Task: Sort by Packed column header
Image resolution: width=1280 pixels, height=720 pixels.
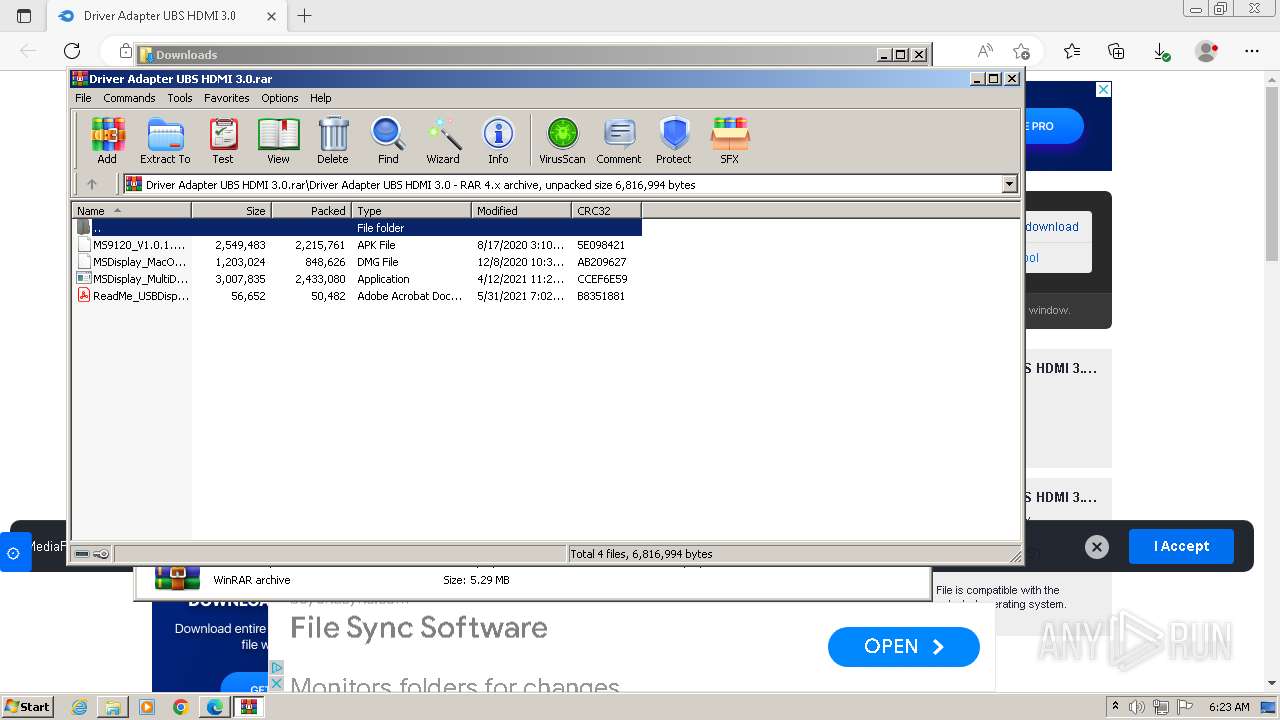Action: [311, 210]
